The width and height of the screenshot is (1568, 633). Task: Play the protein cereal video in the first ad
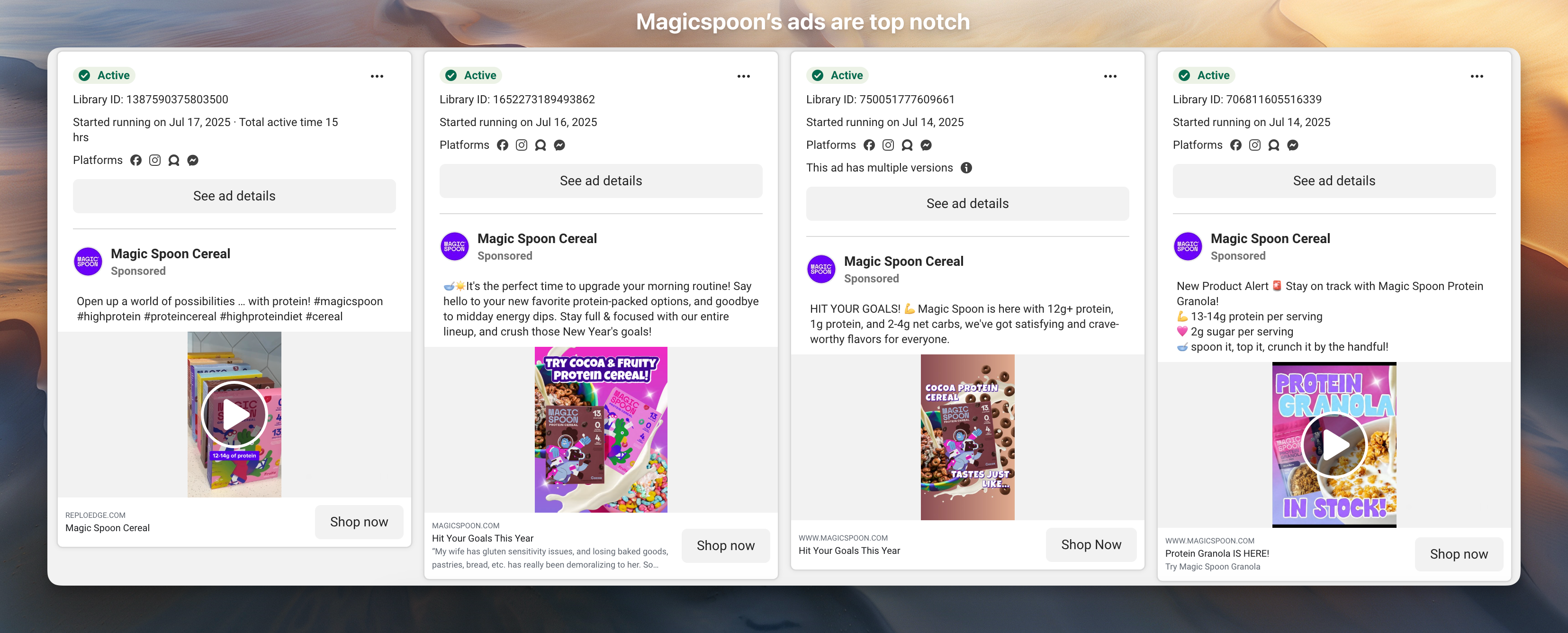(x=234, y=415)
